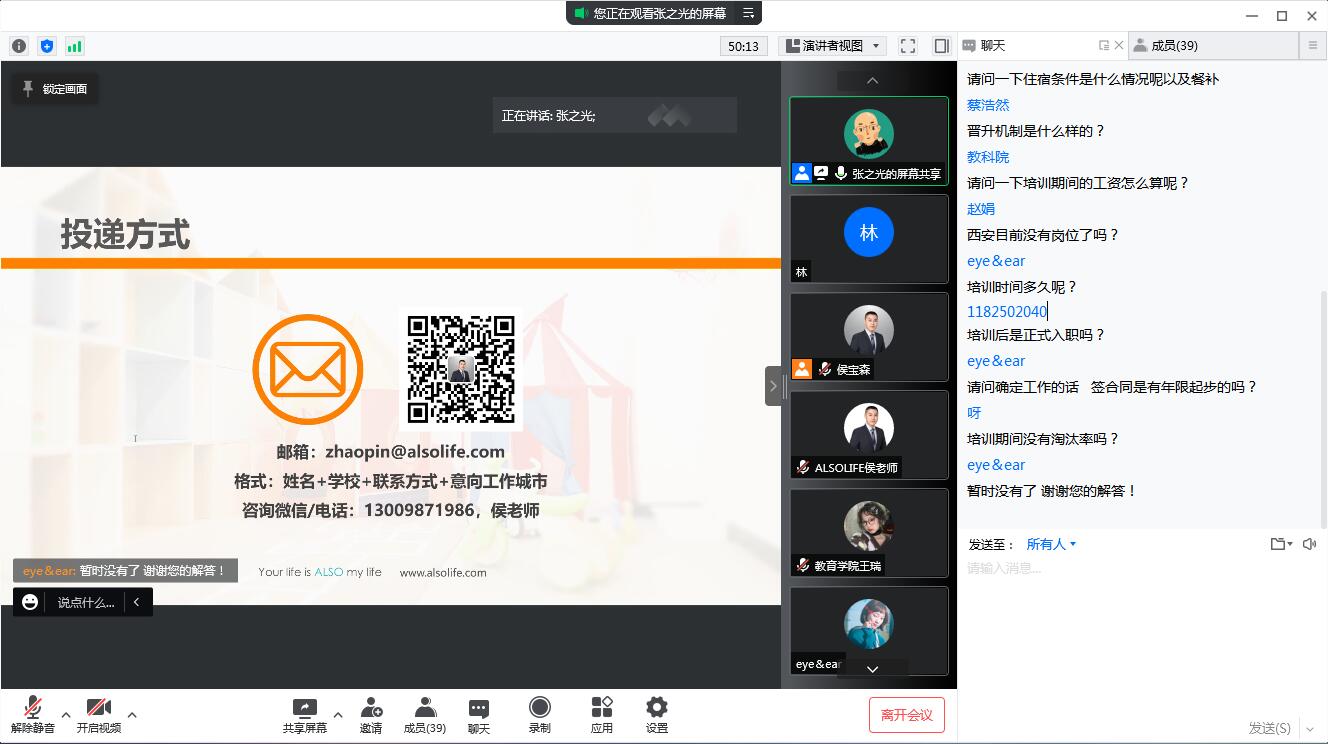
Task: Select the ALSOLIFE侯老师 video tile
Action: coord(869,435)
